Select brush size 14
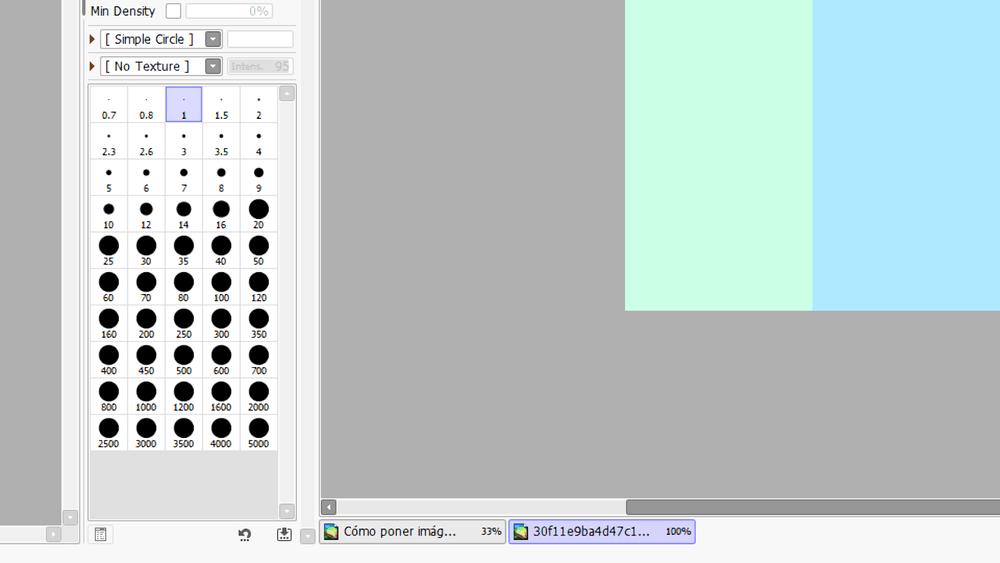This screenshot has width=1000, height=563. pyautogui.click(x=184, y=214)
